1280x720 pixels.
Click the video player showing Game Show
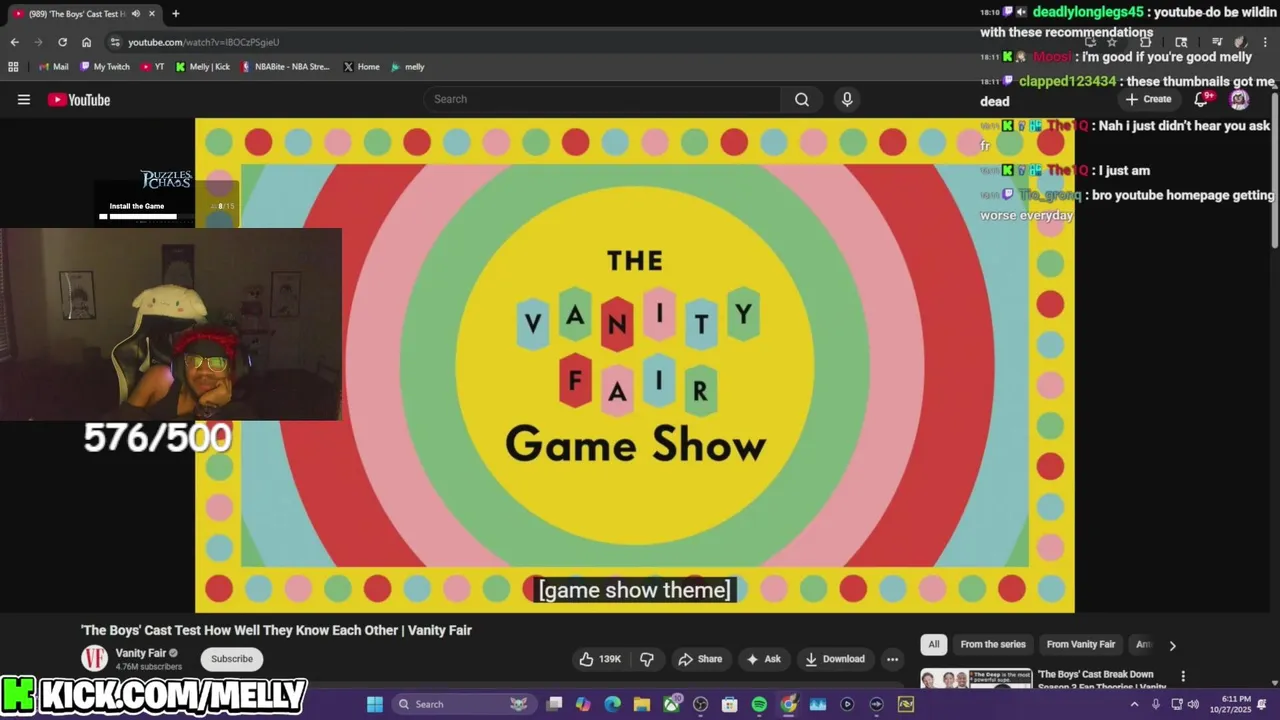click(x=635, y=365)
